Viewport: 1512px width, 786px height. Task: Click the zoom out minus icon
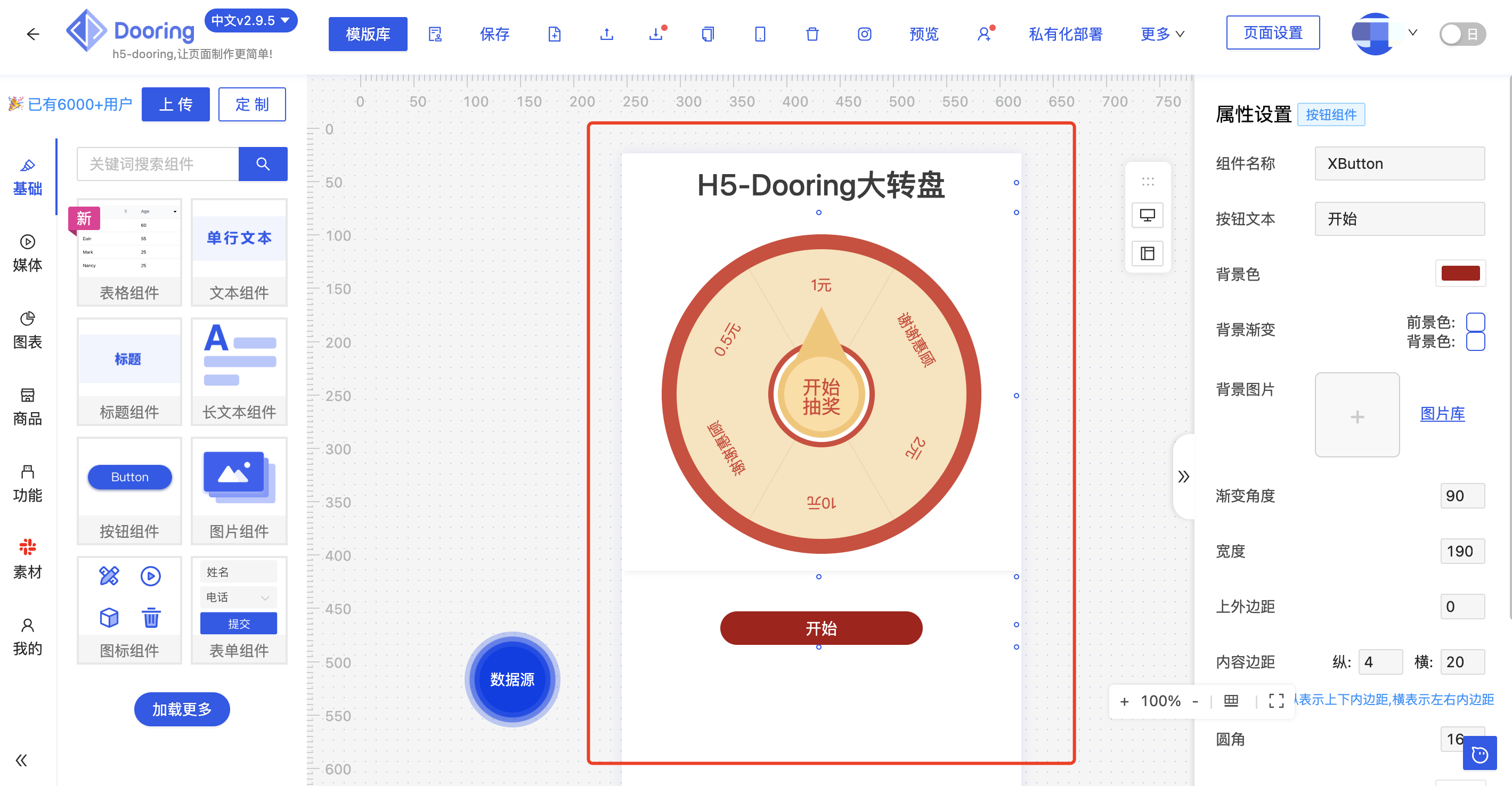(1196, 701)
